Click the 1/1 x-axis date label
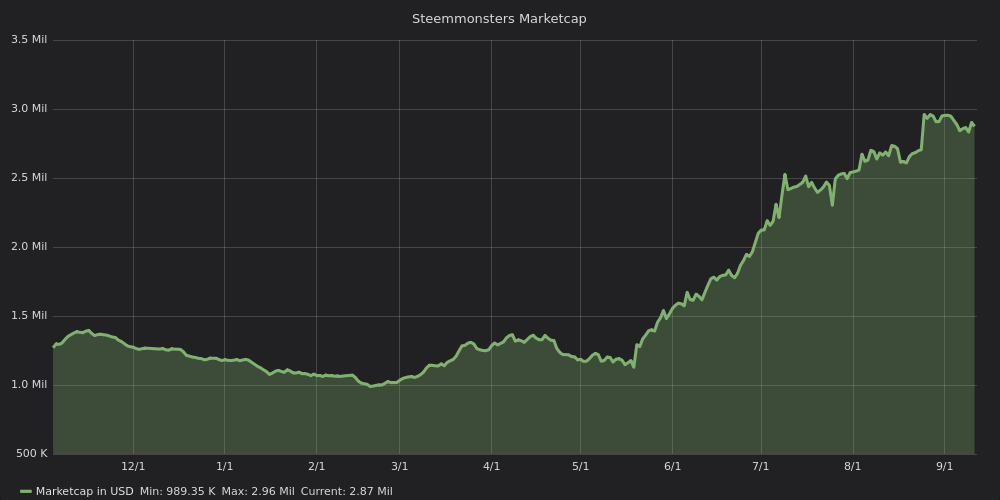The height and width of the screenshot is (500, 1000). point(224,466)
